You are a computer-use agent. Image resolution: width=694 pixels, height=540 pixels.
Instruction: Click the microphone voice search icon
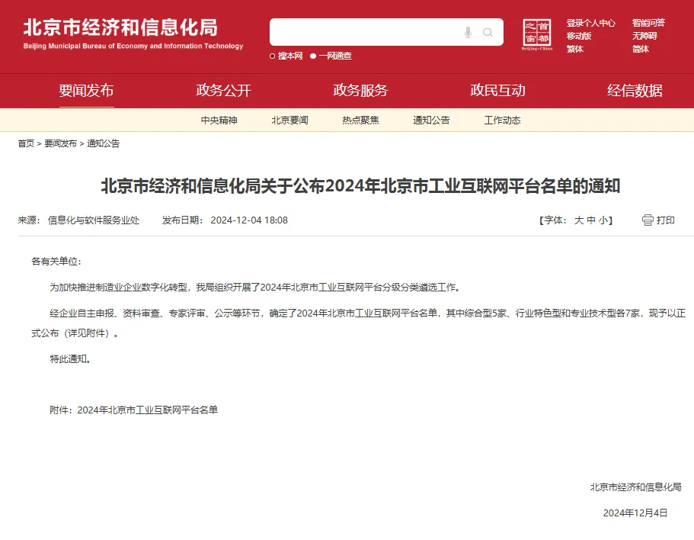(x=468, y=33)
